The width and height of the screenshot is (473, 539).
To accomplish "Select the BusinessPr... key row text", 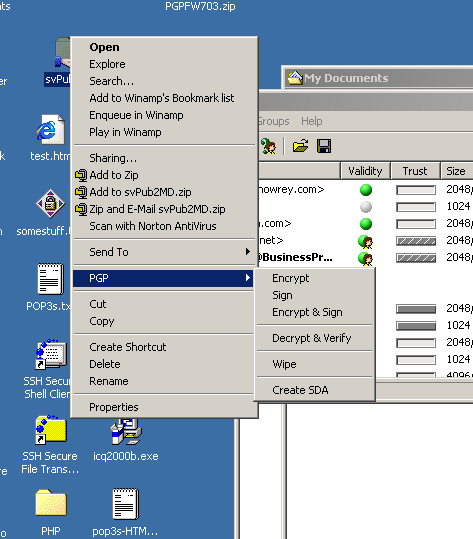I will [296, 257].
